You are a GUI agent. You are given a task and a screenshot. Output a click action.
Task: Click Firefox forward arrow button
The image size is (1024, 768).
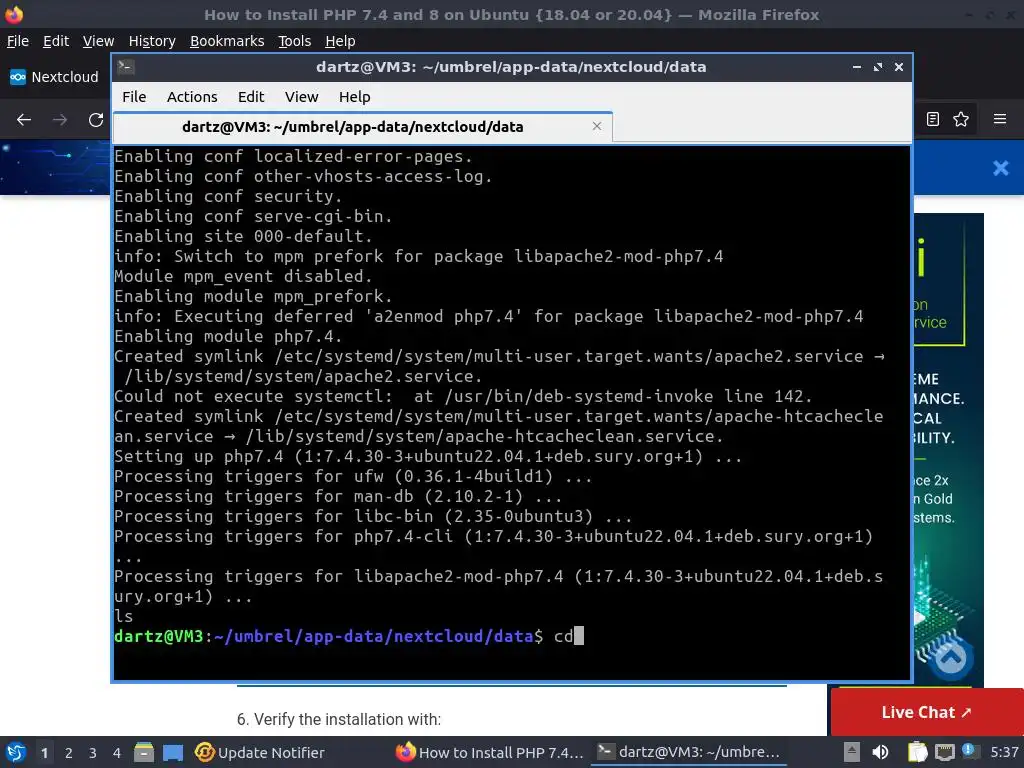60,120
